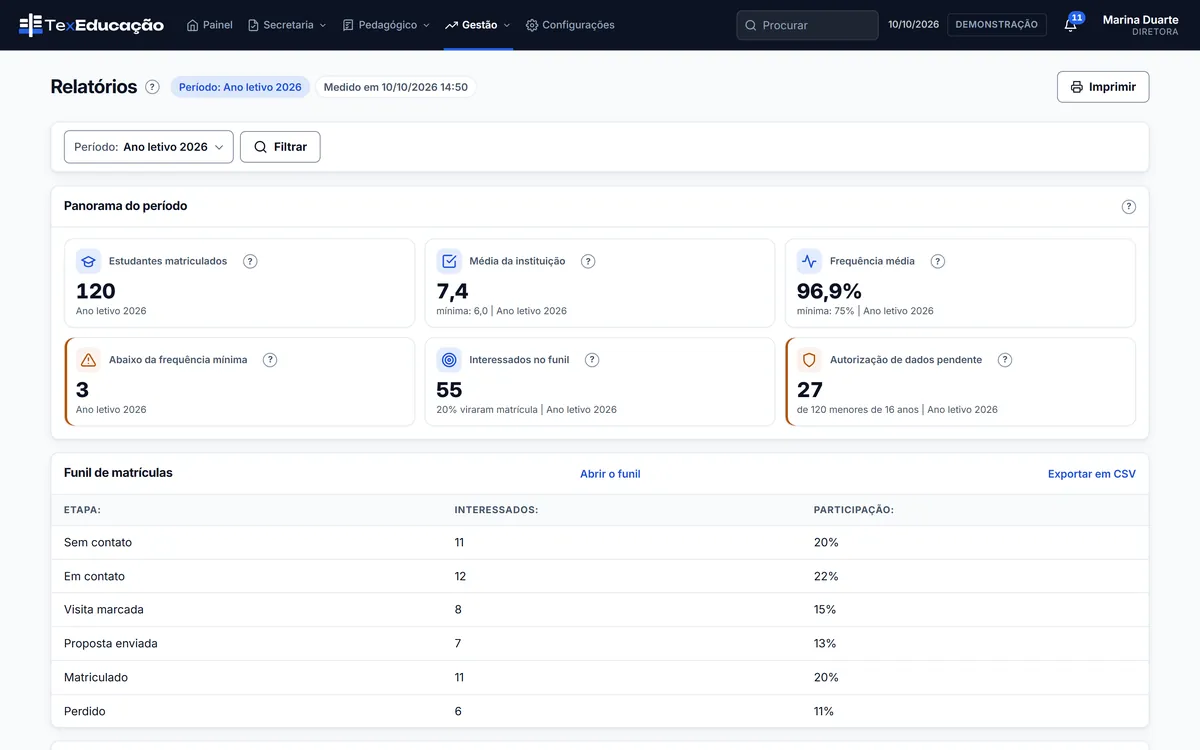Click the warning triangle icon for frequência mínima
This screenshot has height=750, width=1200.
pos(89,360)
